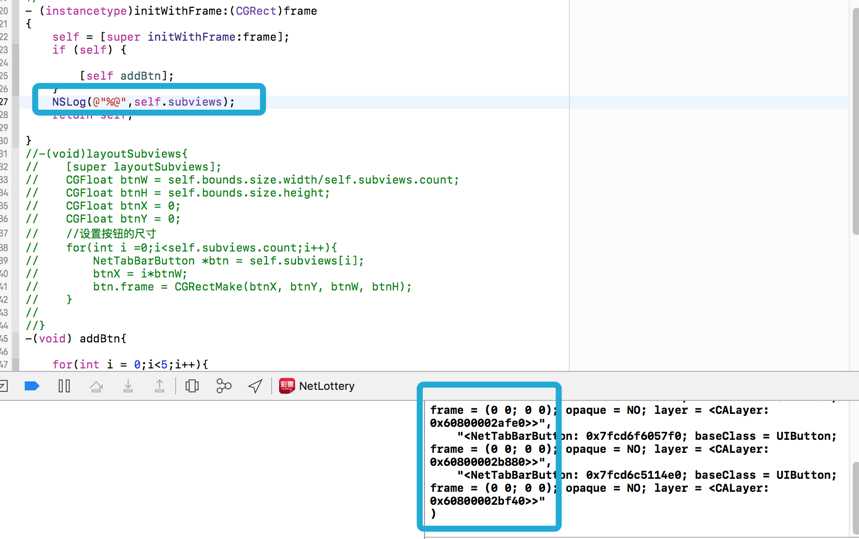Image resolution: width=859 pixels, height=539 pixels.
Task: Click the [self addBtn]; call line
Action: click(127, 76)
